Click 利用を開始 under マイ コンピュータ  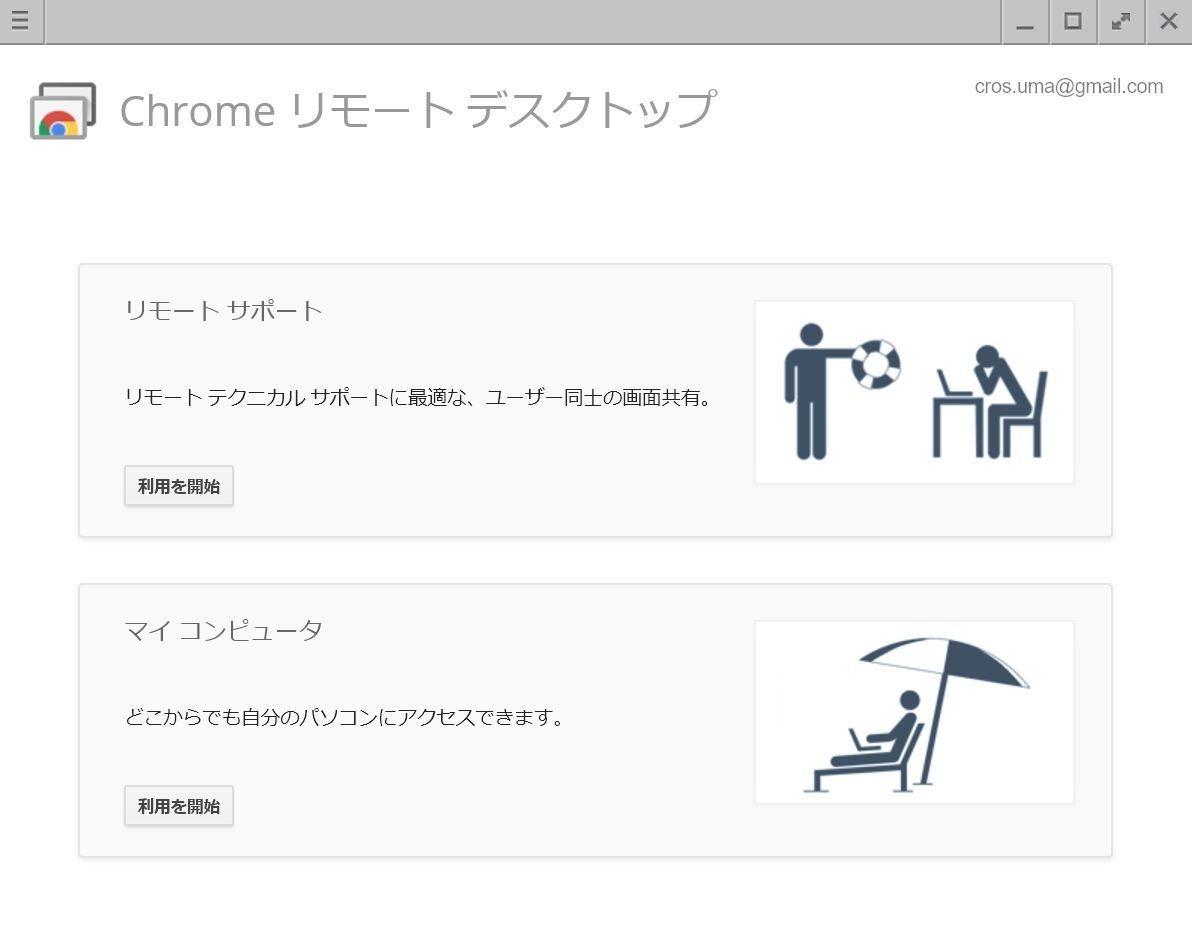[178, 805]
